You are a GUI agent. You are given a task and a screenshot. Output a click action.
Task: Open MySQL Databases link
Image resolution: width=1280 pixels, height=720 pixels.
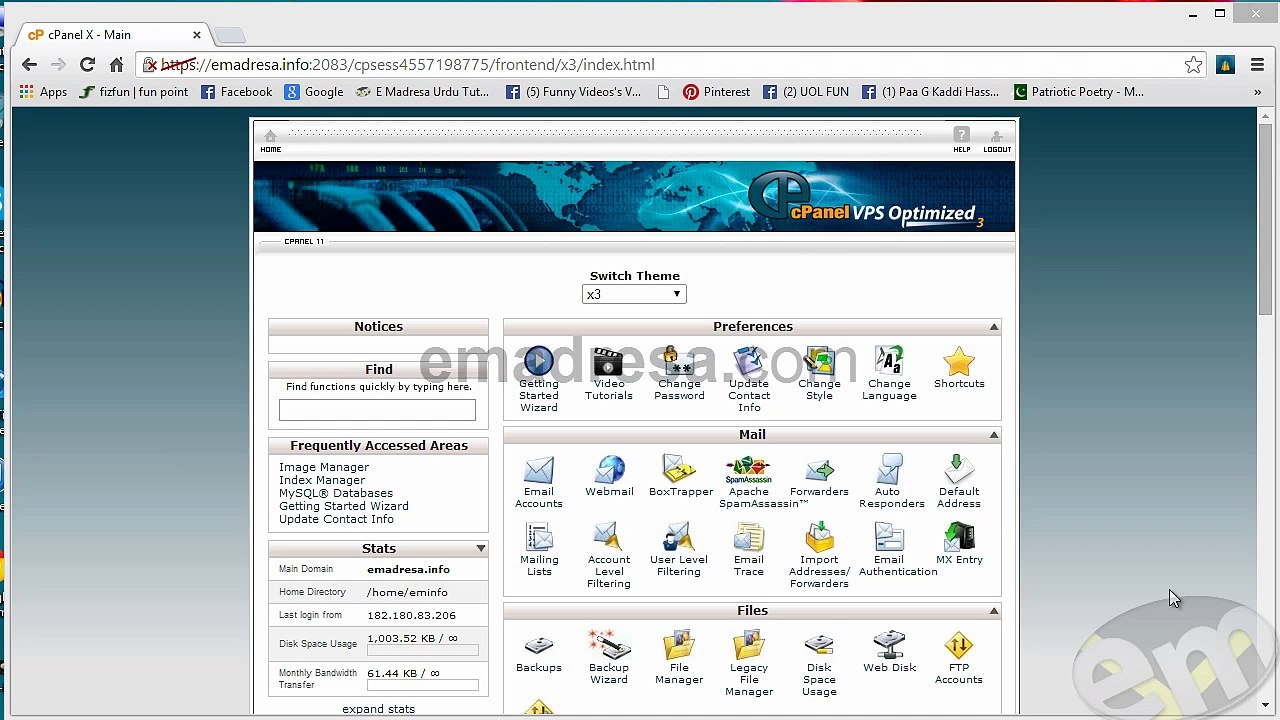point(336,493)
